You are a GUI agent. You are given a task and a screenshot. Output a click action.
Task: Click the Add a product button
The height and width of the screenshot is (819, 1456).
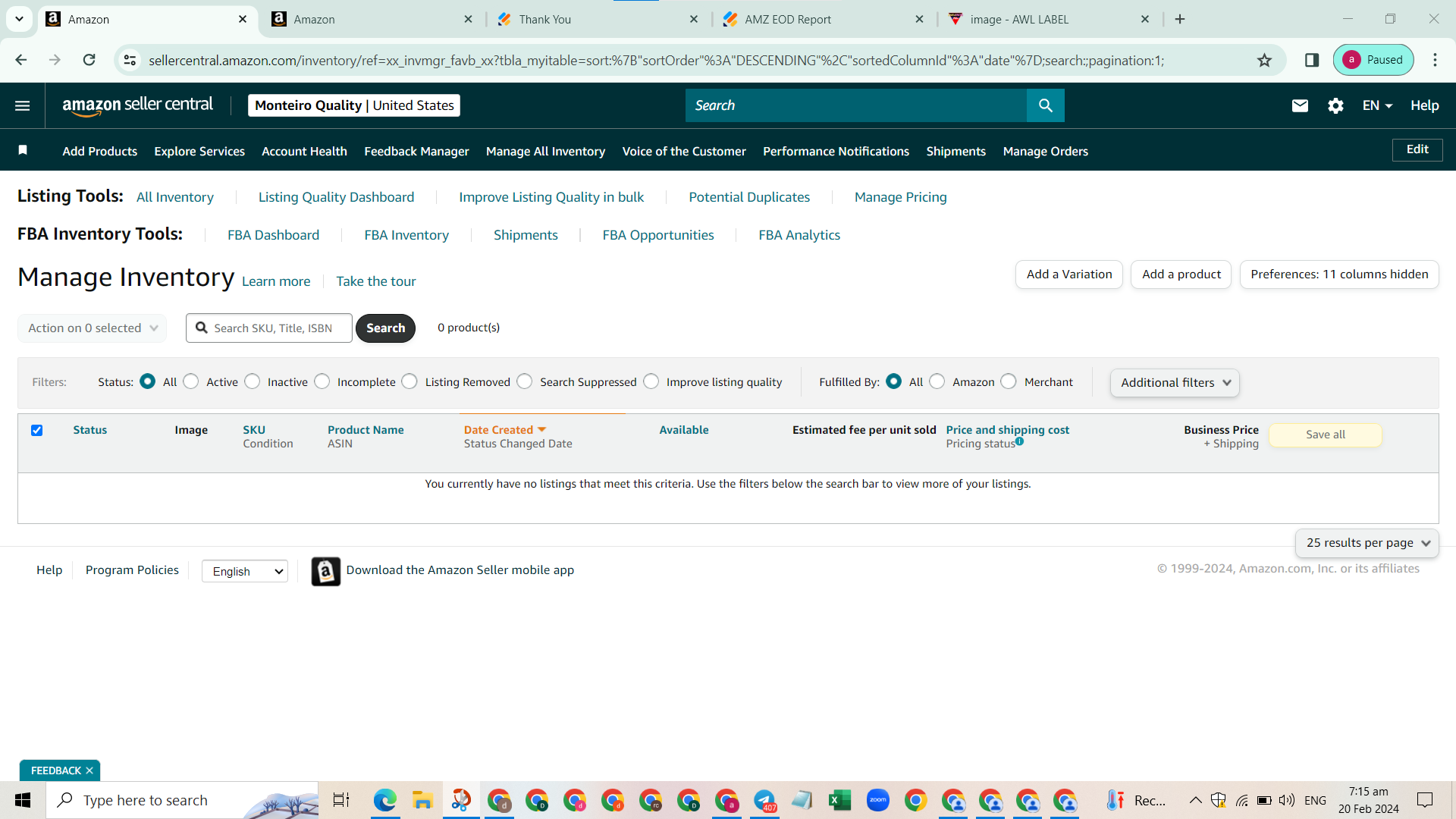pos(1181,275)
